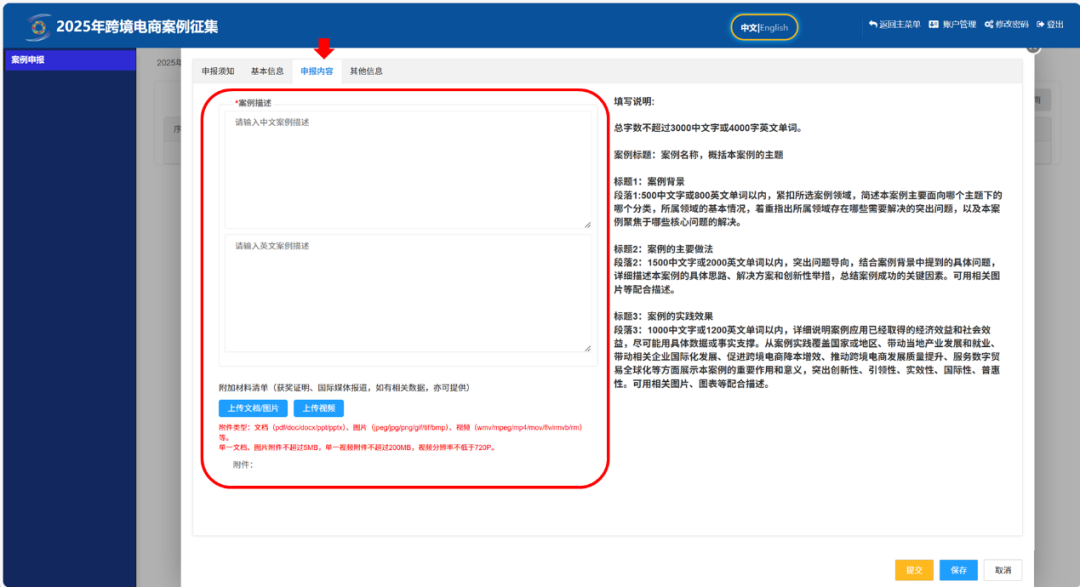Click the English text area resize handle

588,349
